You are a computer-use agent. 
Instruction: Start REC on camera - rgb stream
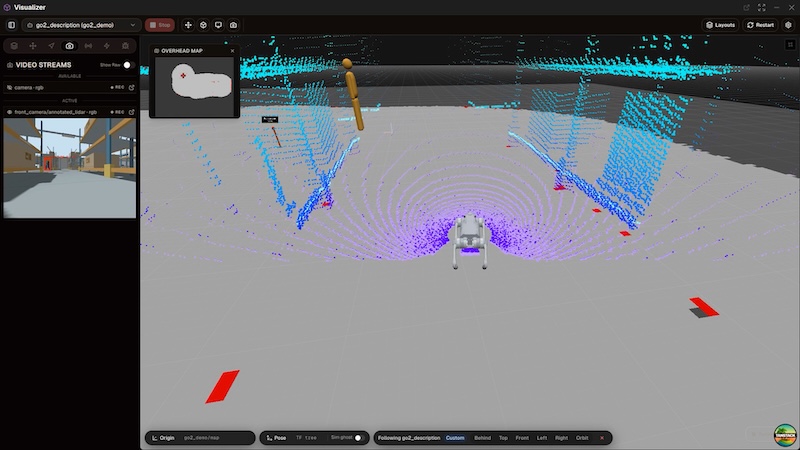click(118, 87)
